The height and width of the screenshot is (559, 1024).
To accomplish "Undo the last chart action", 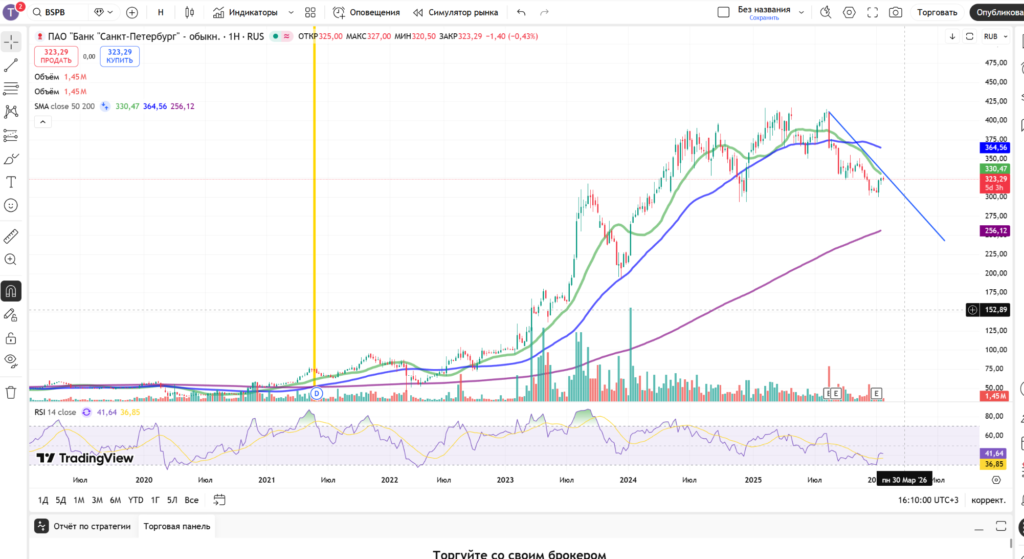I will 521,12.
